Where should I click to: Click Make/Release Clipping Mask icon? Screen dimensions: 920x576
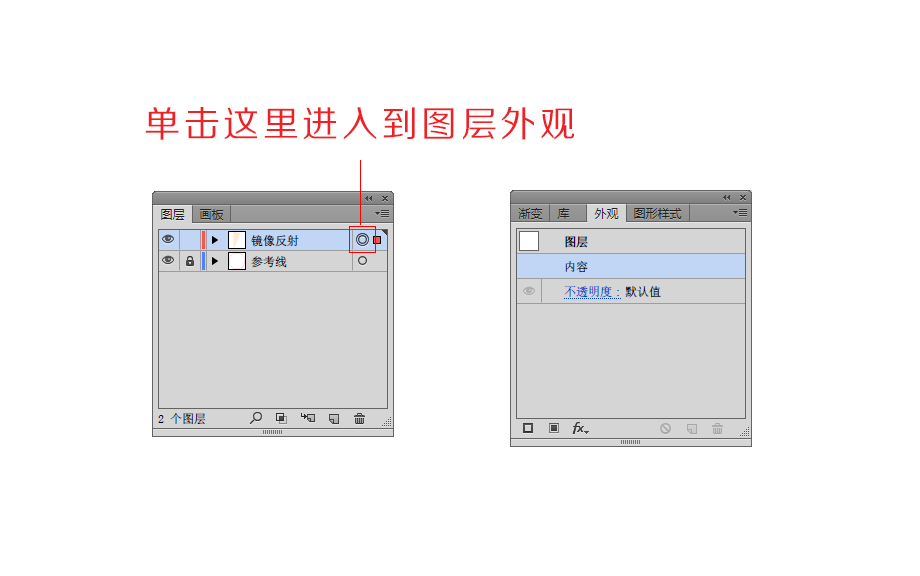281,418
